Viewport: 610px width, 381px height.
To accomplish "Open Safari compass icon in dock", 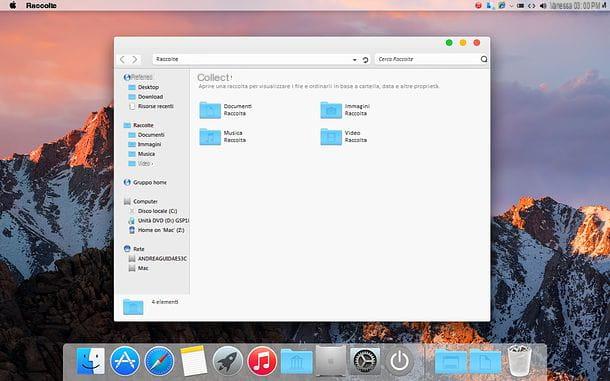I will [159, 361].
